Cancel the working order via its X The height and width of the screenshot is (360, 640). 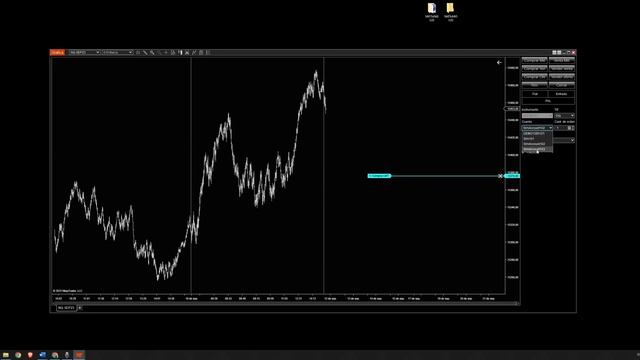(500, 176)
